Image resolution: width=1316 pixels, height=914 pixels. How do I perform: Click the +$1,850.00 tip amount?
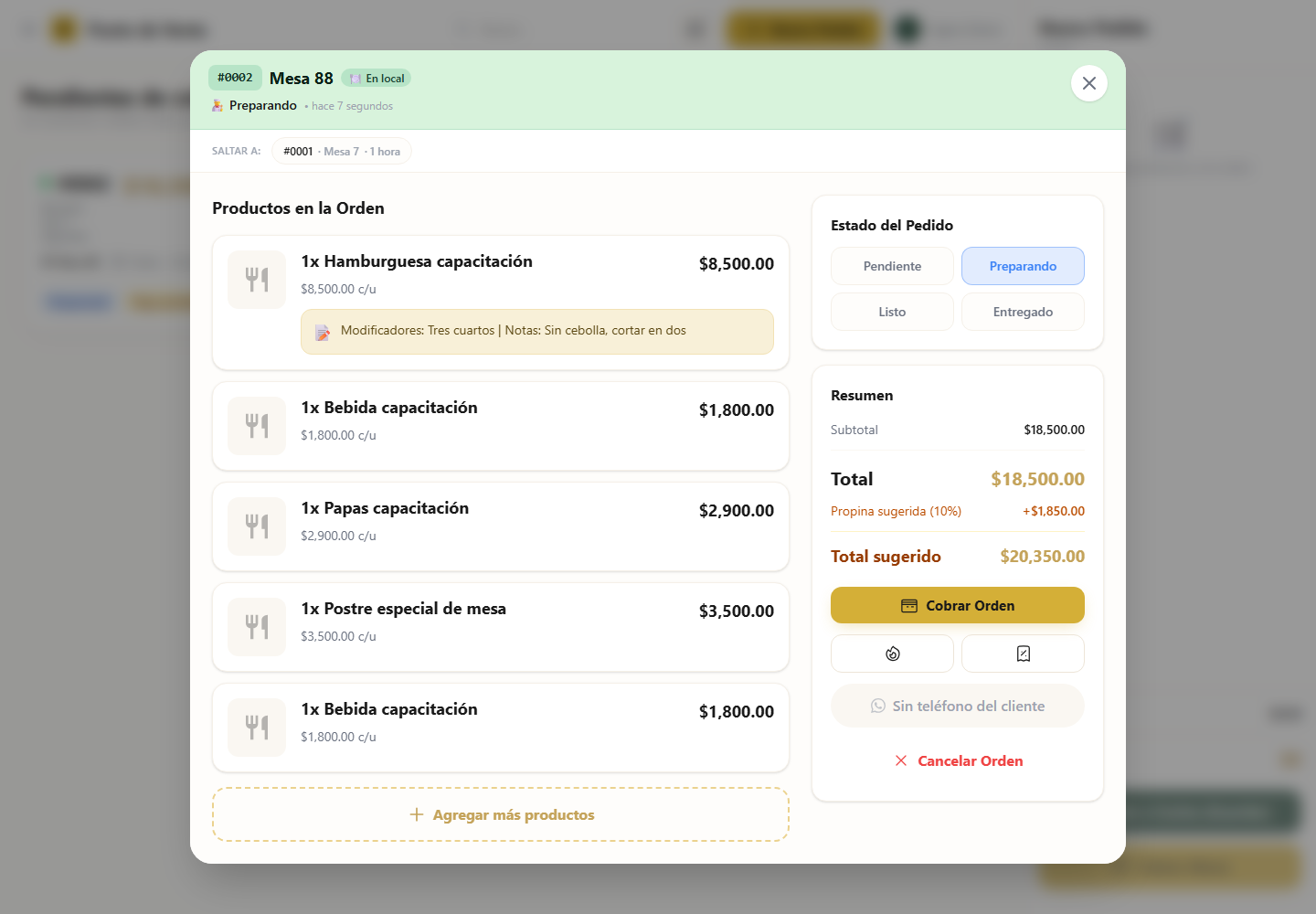coord(1054,511)
